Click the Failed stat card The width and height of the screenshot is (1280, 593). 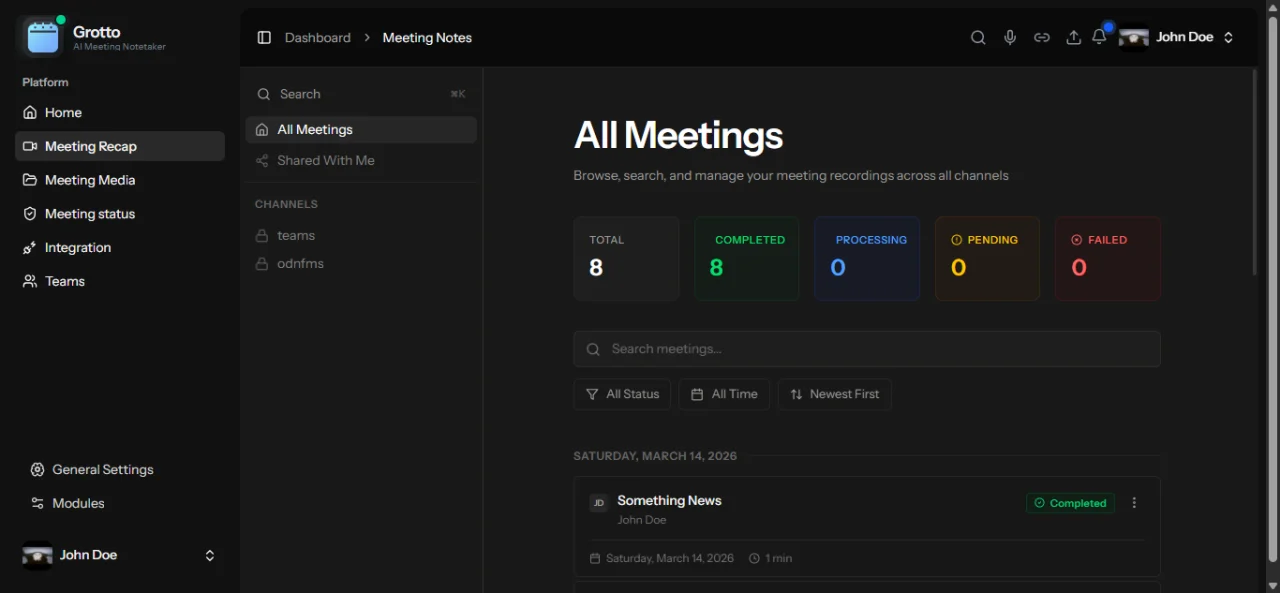pyautogui.click(x=1108, y=258)
